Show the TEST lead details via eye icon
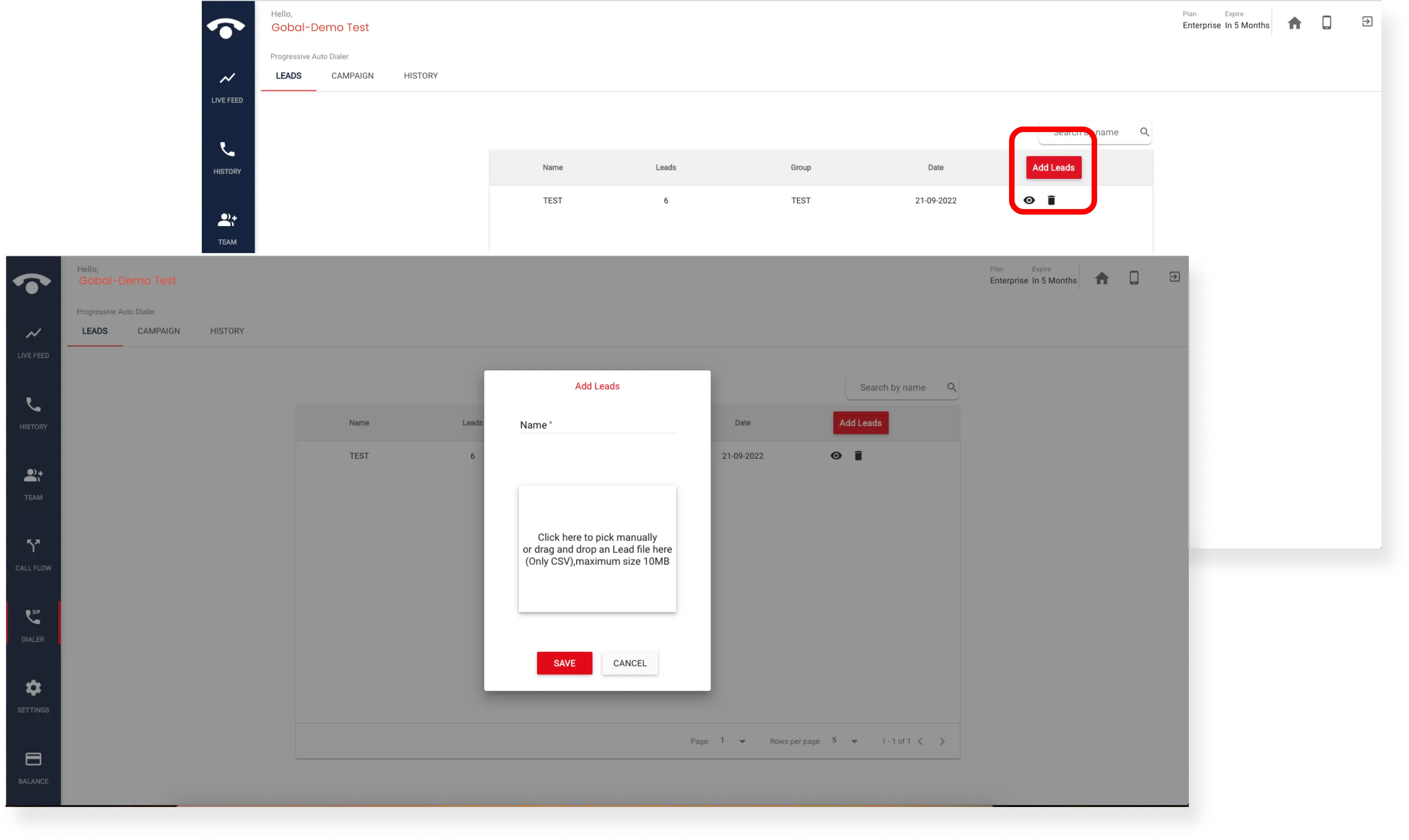1409x840 pixels. tap(836, 455)
